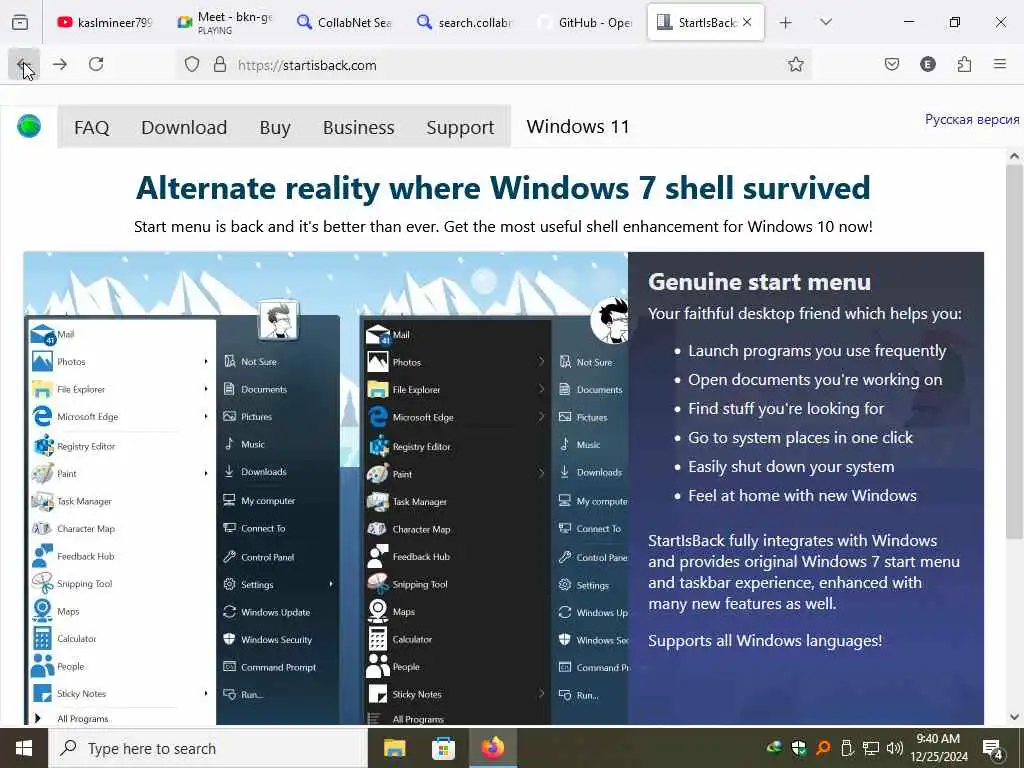Switch to the CollabNet Search tab
1024x768 pixels.
pyautogui.click(x=344, y=22)
